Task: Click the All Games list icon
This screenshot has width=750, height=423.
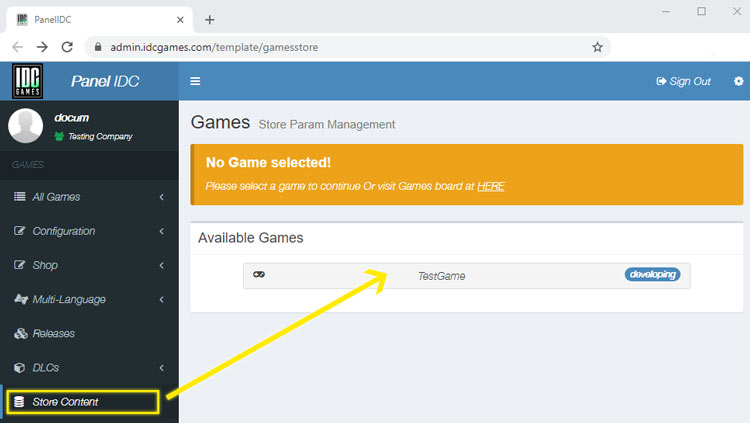Action: 20,197
